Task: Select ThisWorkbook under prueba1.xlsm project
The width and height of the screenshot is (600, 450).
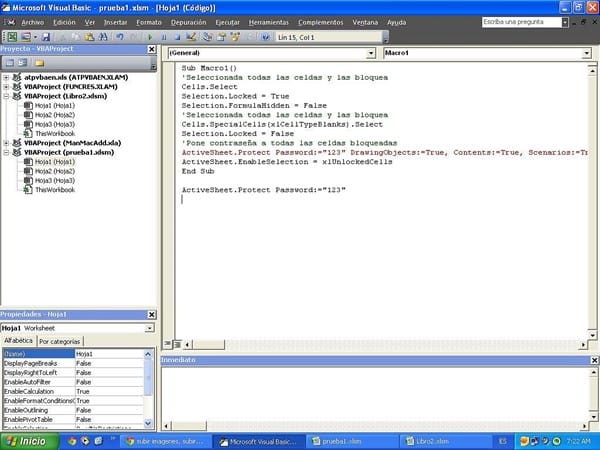Action: [x=54, y=189]
